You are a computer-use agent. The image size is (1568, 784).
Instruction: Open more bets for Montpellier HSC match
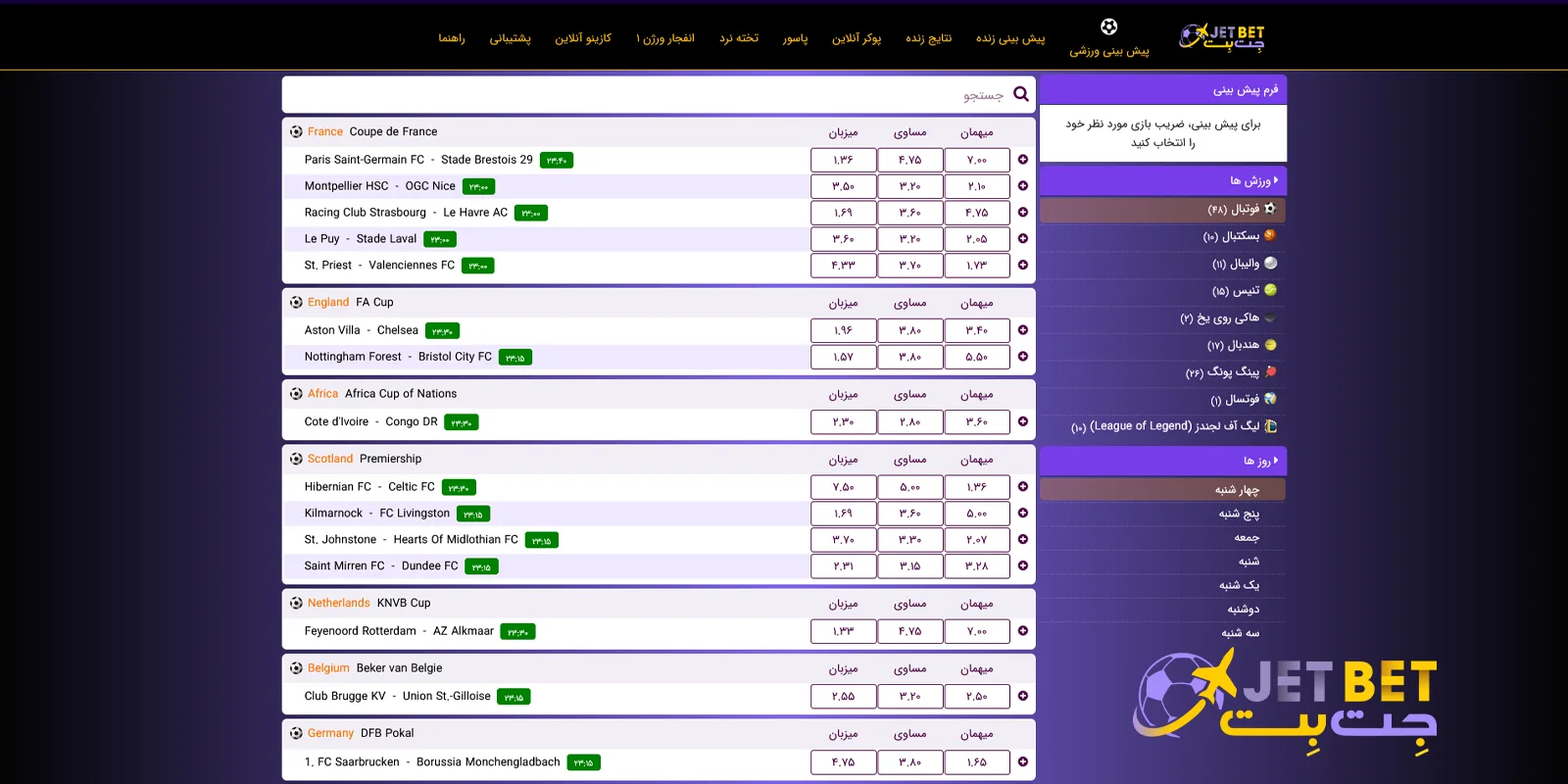(x=1023, y=186)
